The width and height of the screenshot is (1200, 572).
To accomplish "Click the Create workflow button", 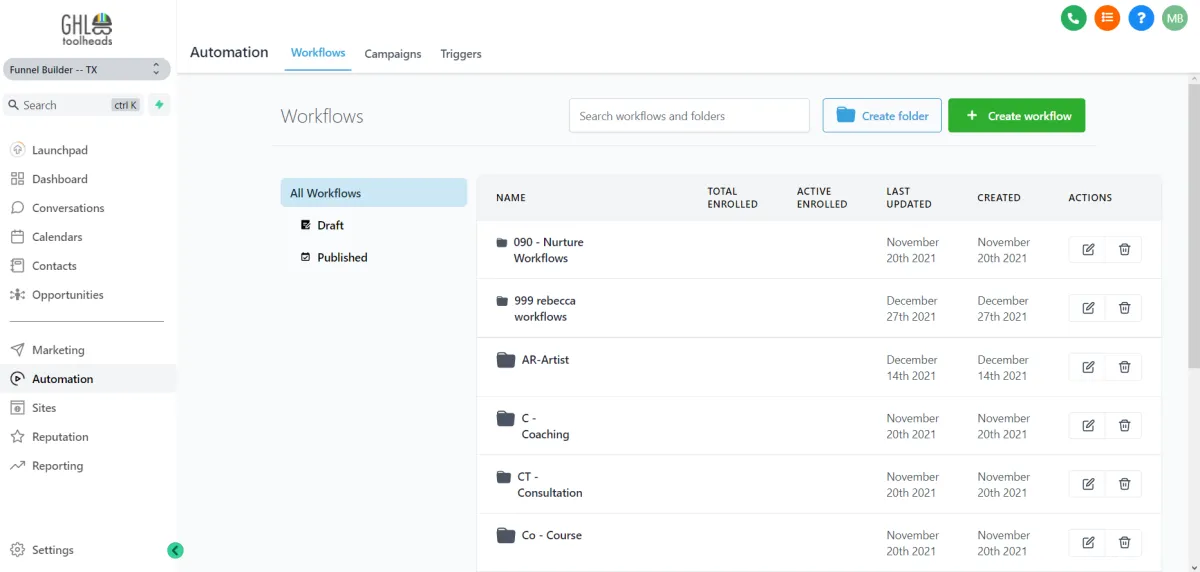I will pyautogui.click(x=1016, y=116).
